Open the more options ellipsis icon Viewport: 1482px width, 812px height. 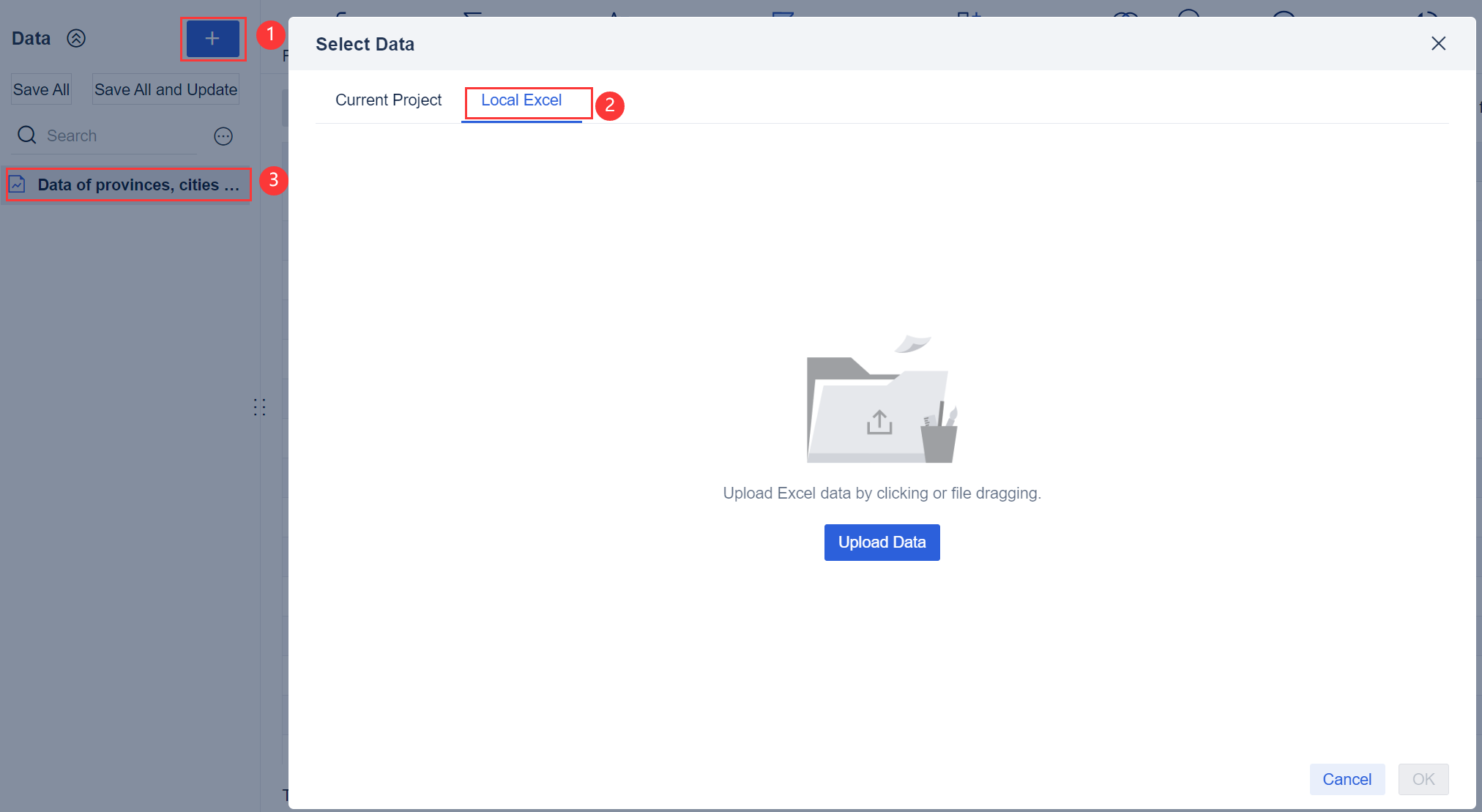coord(223,136)
